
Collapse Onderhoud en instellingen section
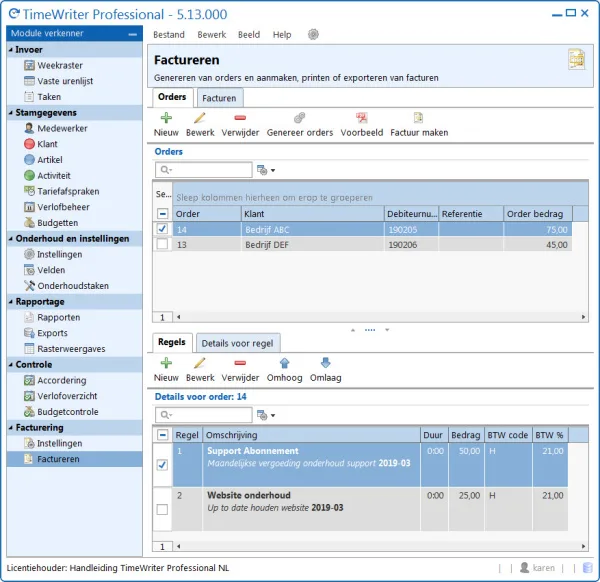point(11,239)
